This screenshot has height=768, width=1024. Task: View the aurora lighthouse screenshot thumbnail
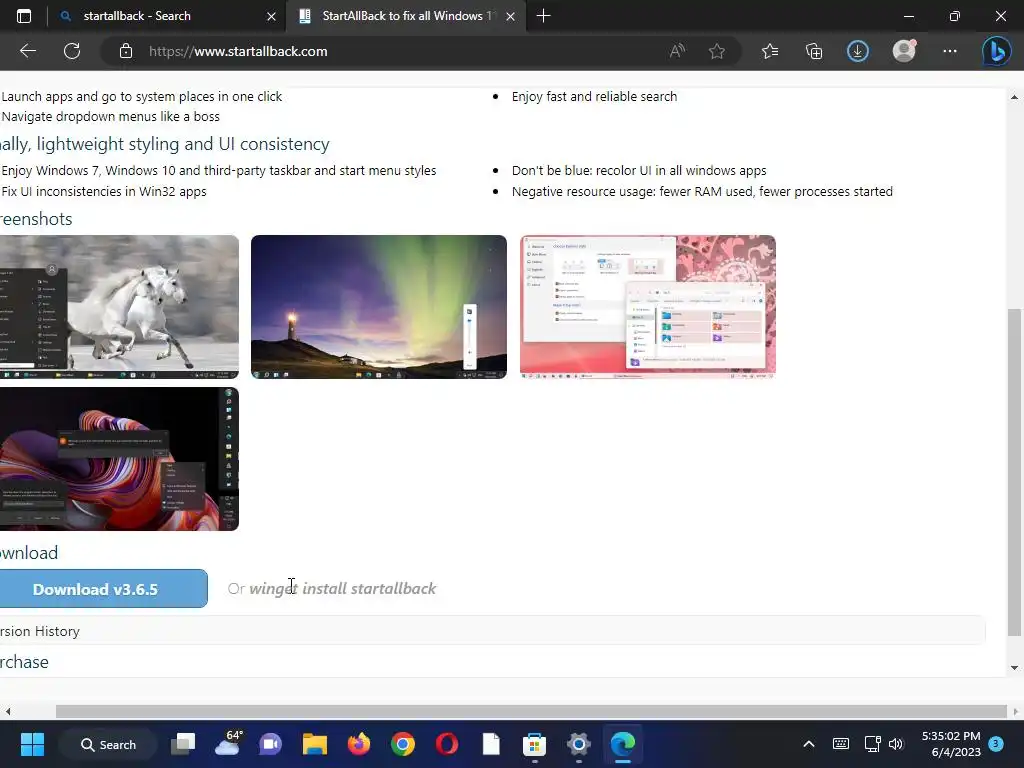tap(379, 307)
